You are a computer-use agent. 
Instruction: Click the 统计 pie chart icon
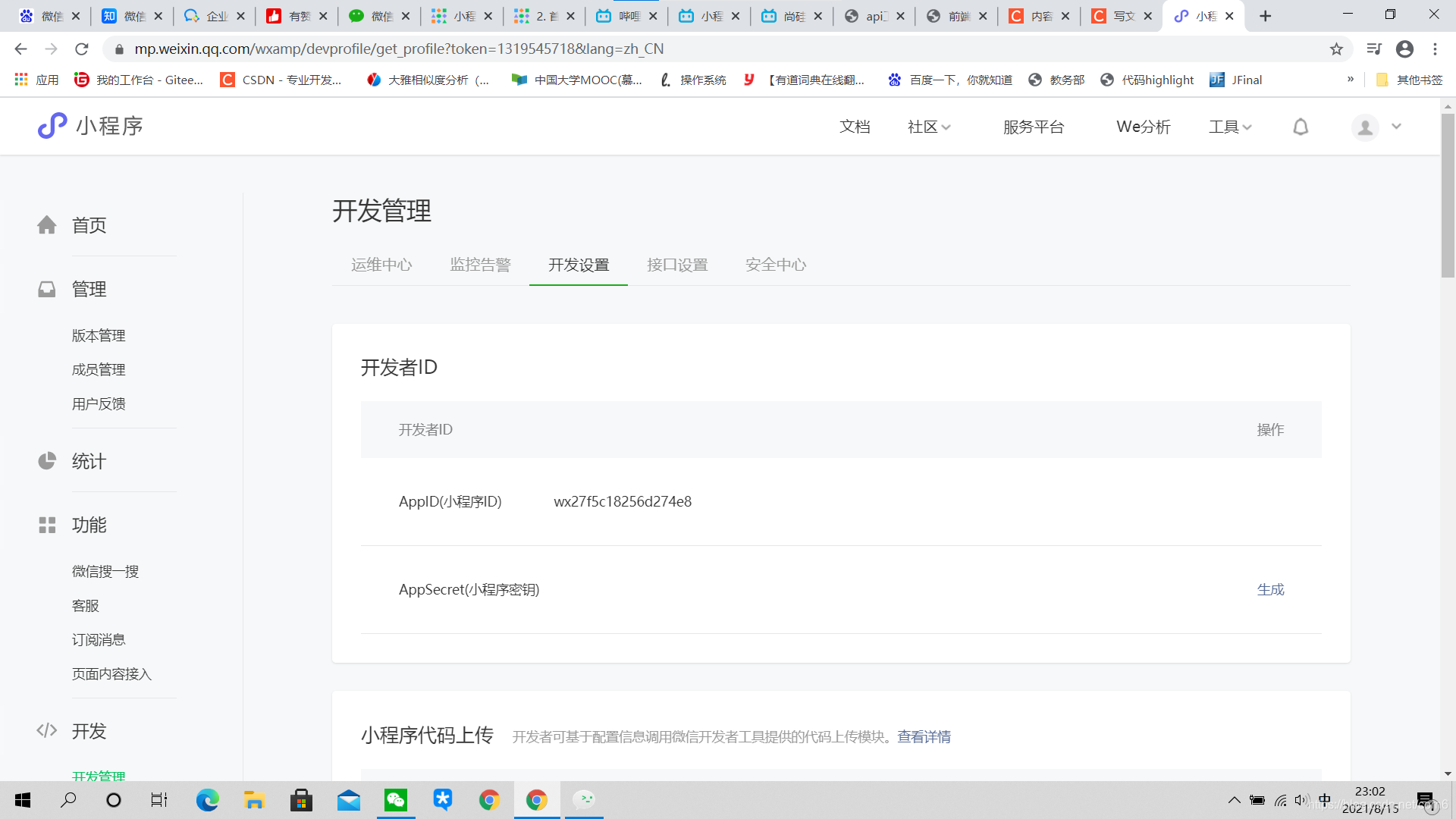pos(47,461)
